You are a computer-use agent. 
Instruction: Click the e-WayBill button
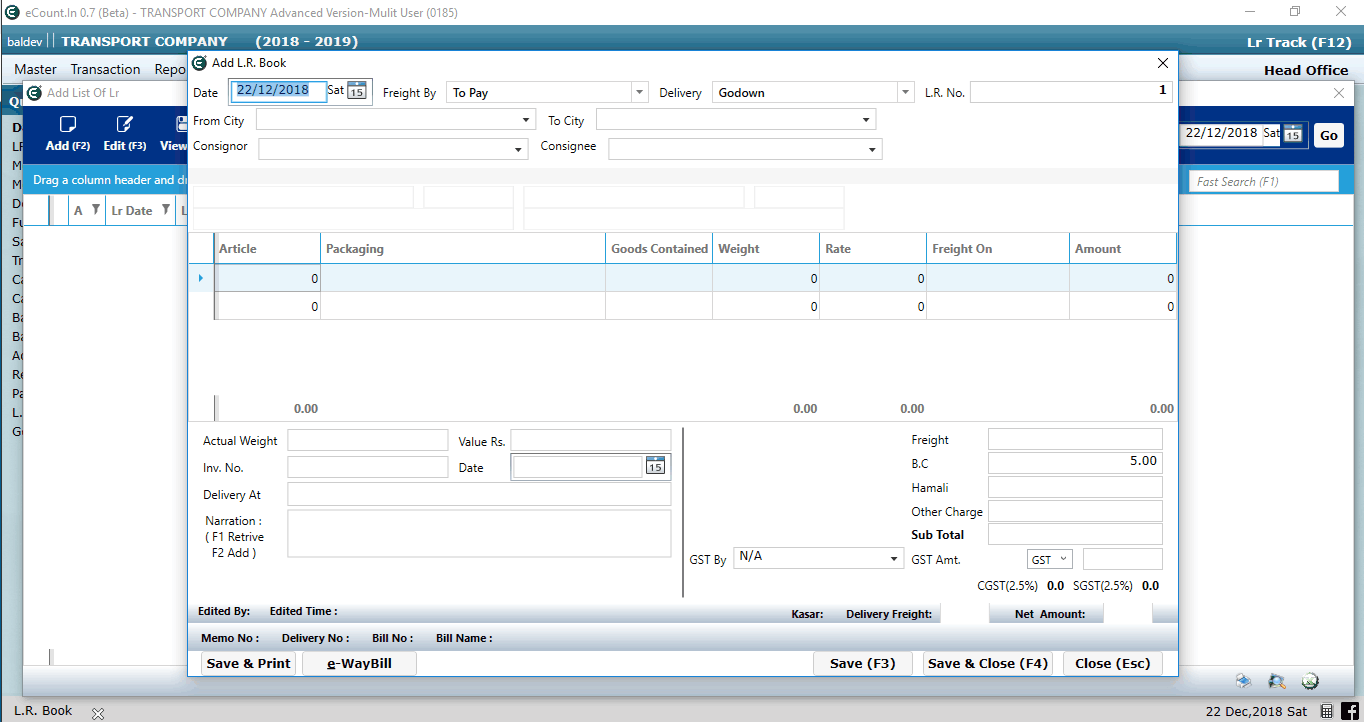(x=358, y=663)
